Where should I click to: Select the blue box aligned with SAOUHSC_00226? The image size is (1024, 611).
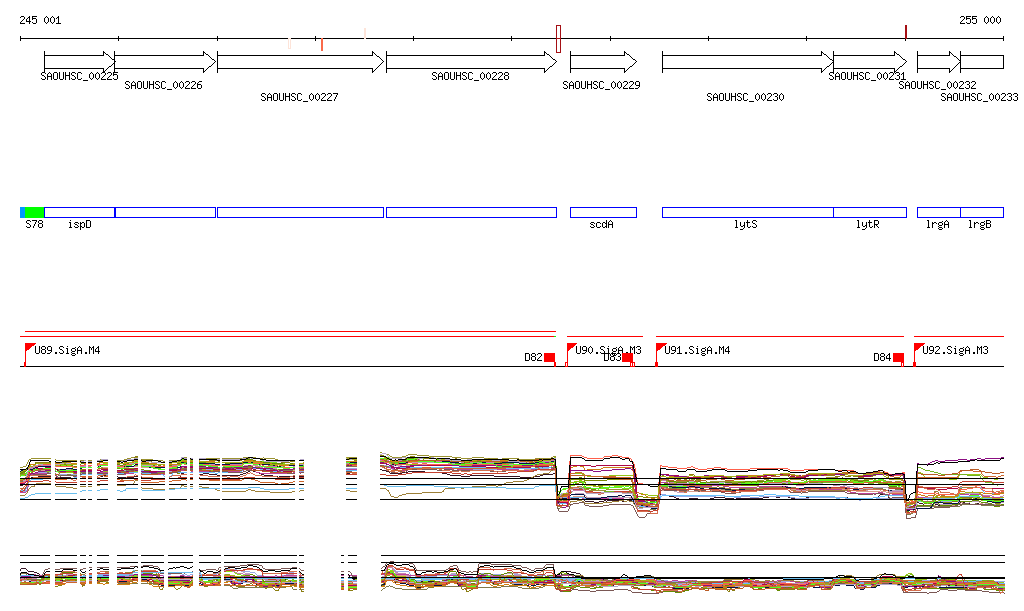tap(165, 212)
